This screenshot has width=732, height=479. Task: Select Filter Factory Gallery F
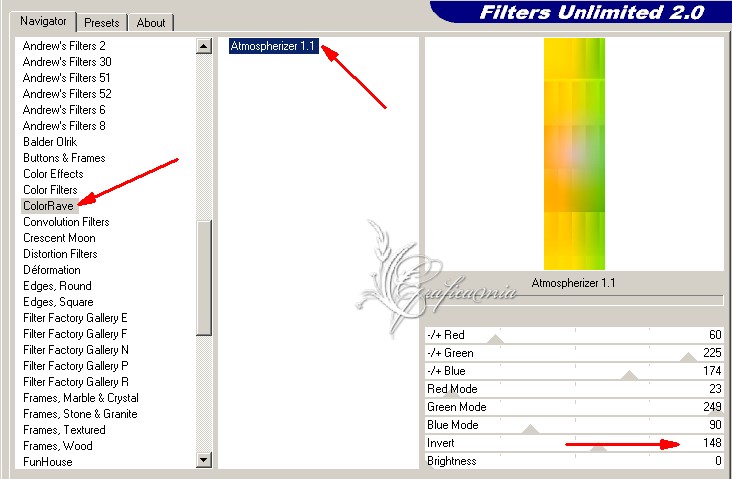[75, 334]
